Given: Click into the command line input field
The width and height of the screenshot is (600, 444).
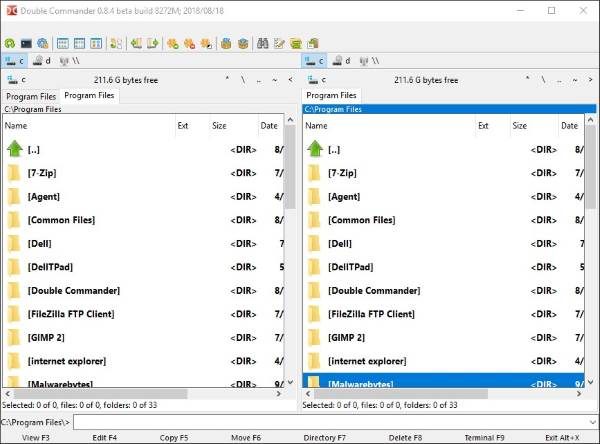Looking at the screenshot, I should (x=331, y=422).
